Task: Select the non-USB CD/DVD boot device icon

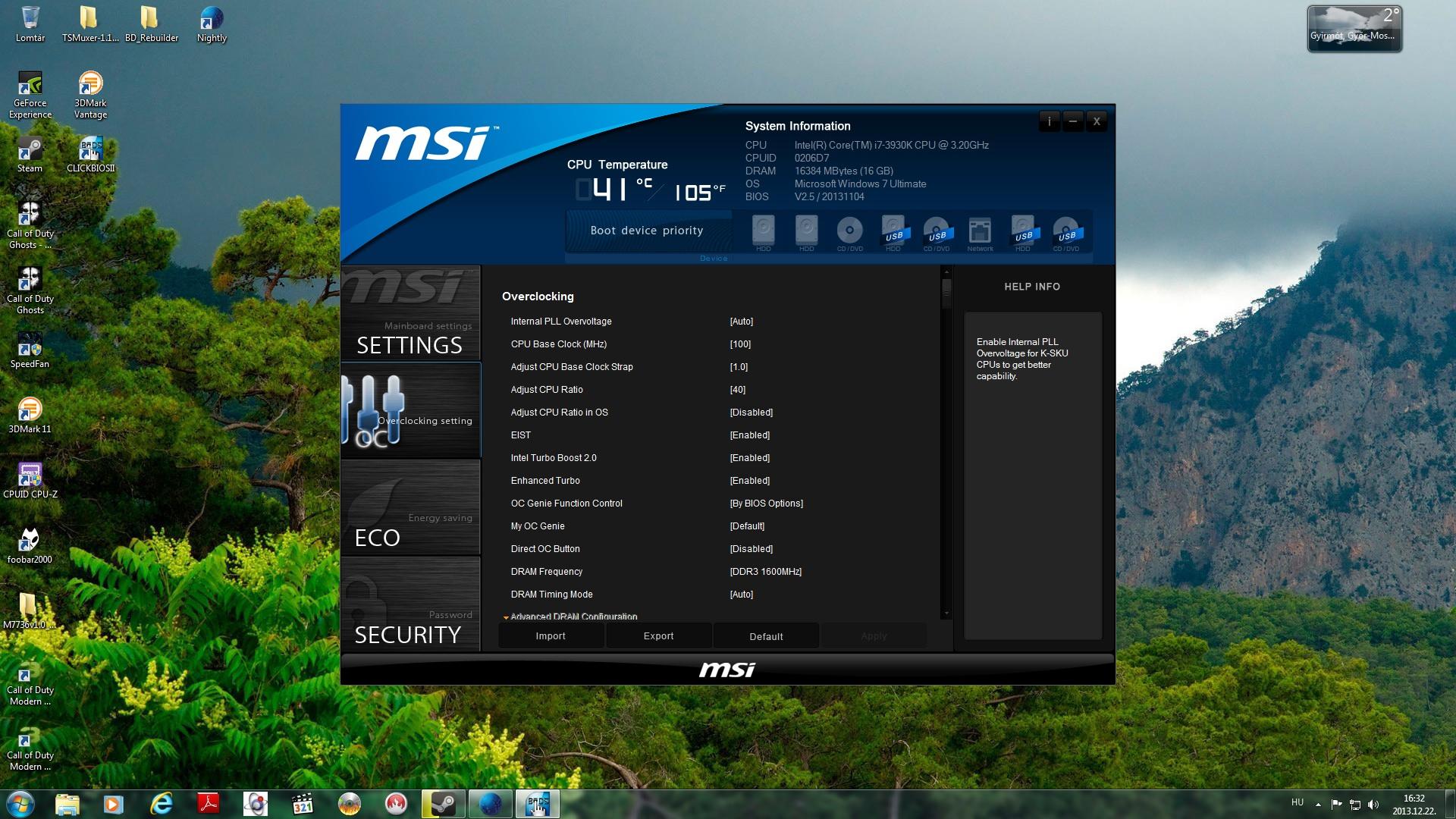Action: tap(849, 234)
